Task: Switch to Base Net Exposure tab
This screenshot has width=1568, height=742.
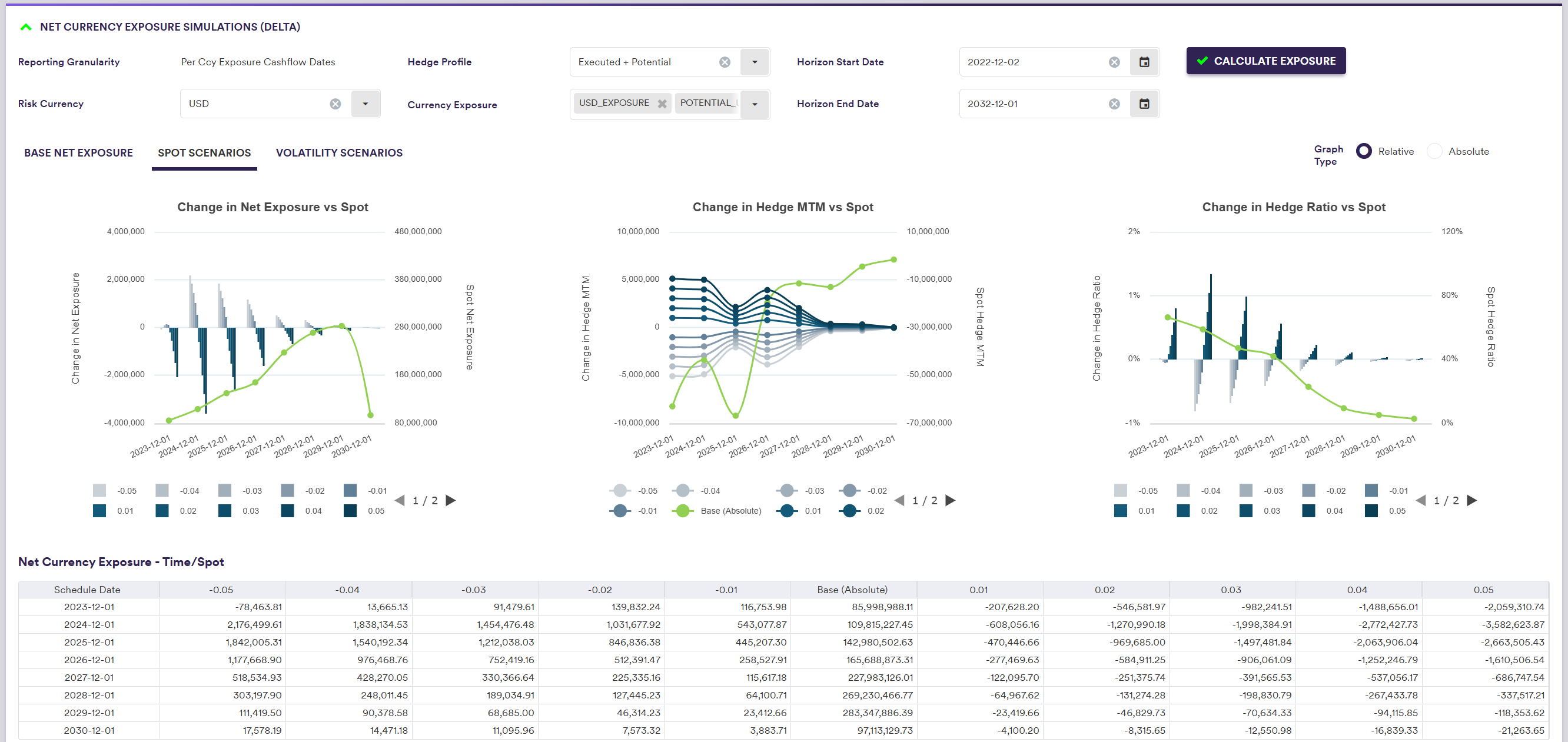Action: pyautogui.click(x=78, y=153)
